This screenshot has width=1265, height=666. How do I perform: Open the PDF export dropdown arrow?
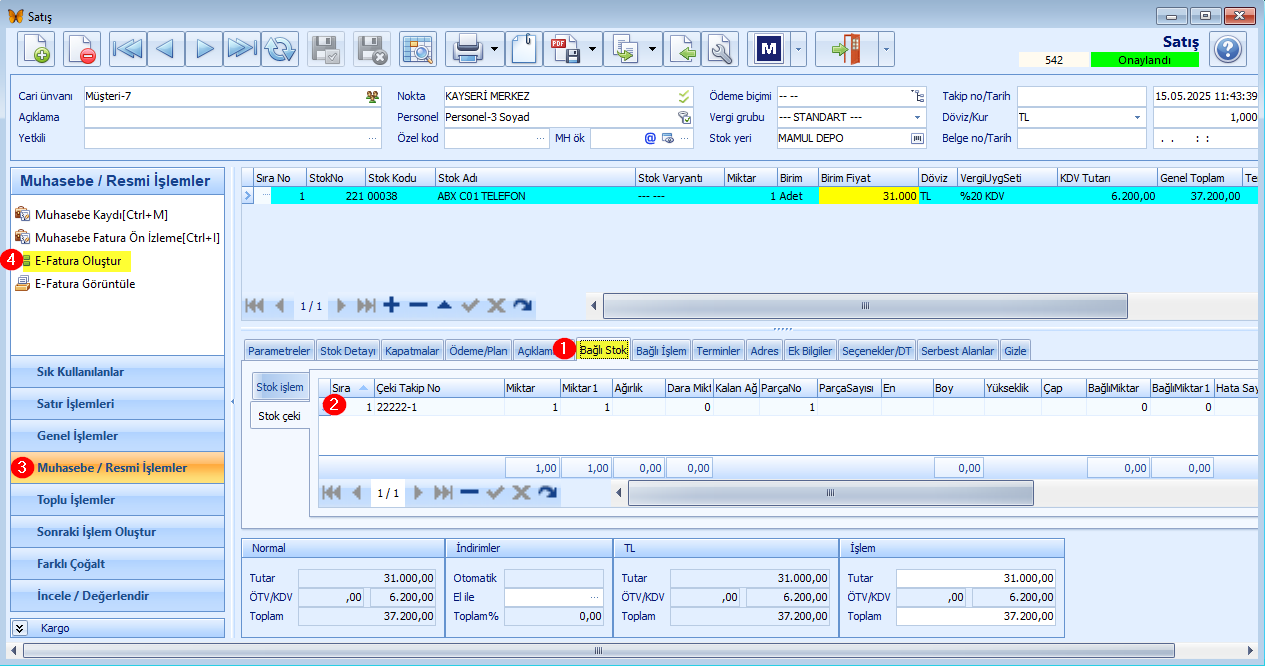click(592, 48)
